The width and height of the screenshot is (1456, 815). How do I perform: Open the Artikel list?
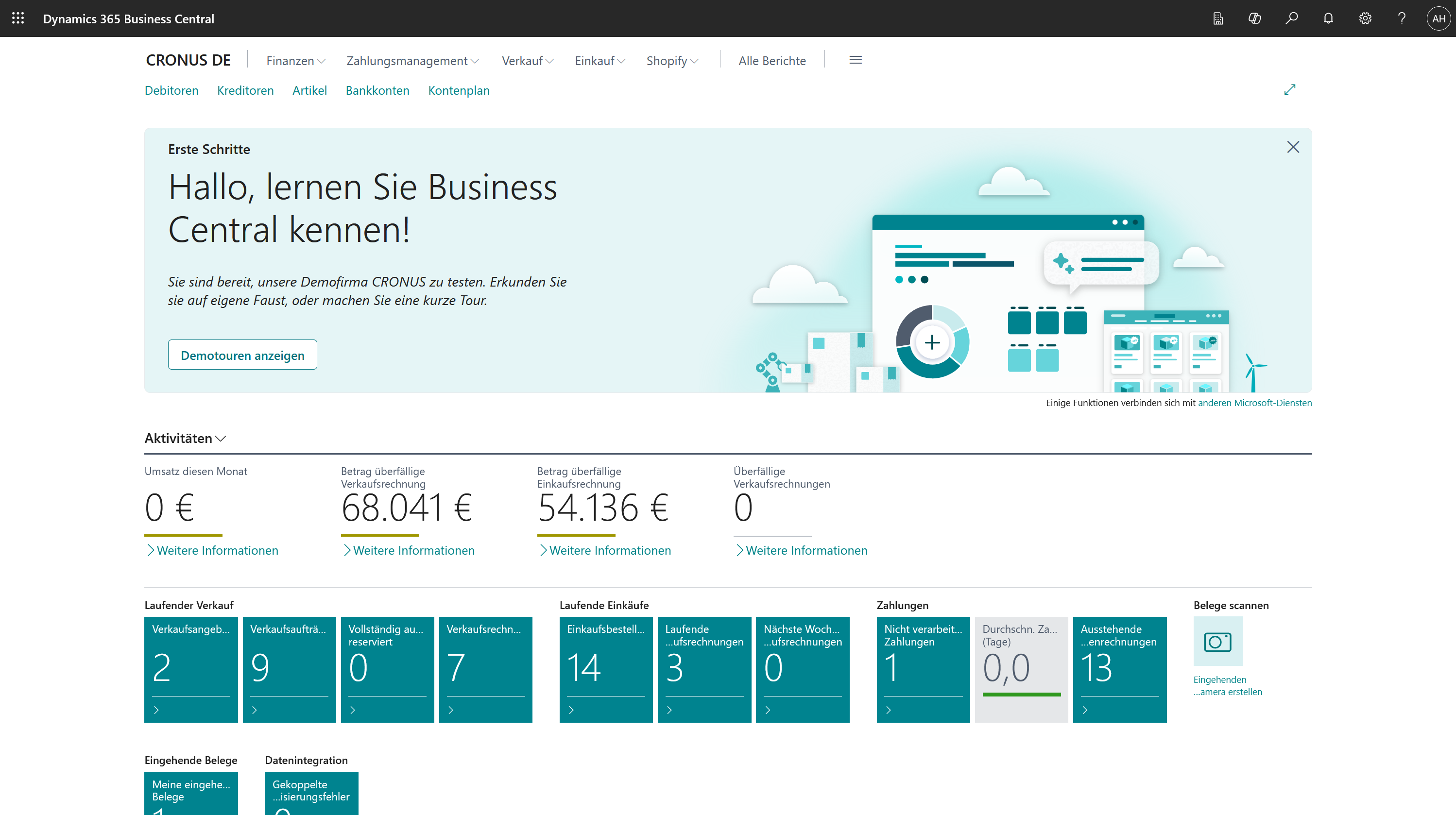tap(310, 90)
